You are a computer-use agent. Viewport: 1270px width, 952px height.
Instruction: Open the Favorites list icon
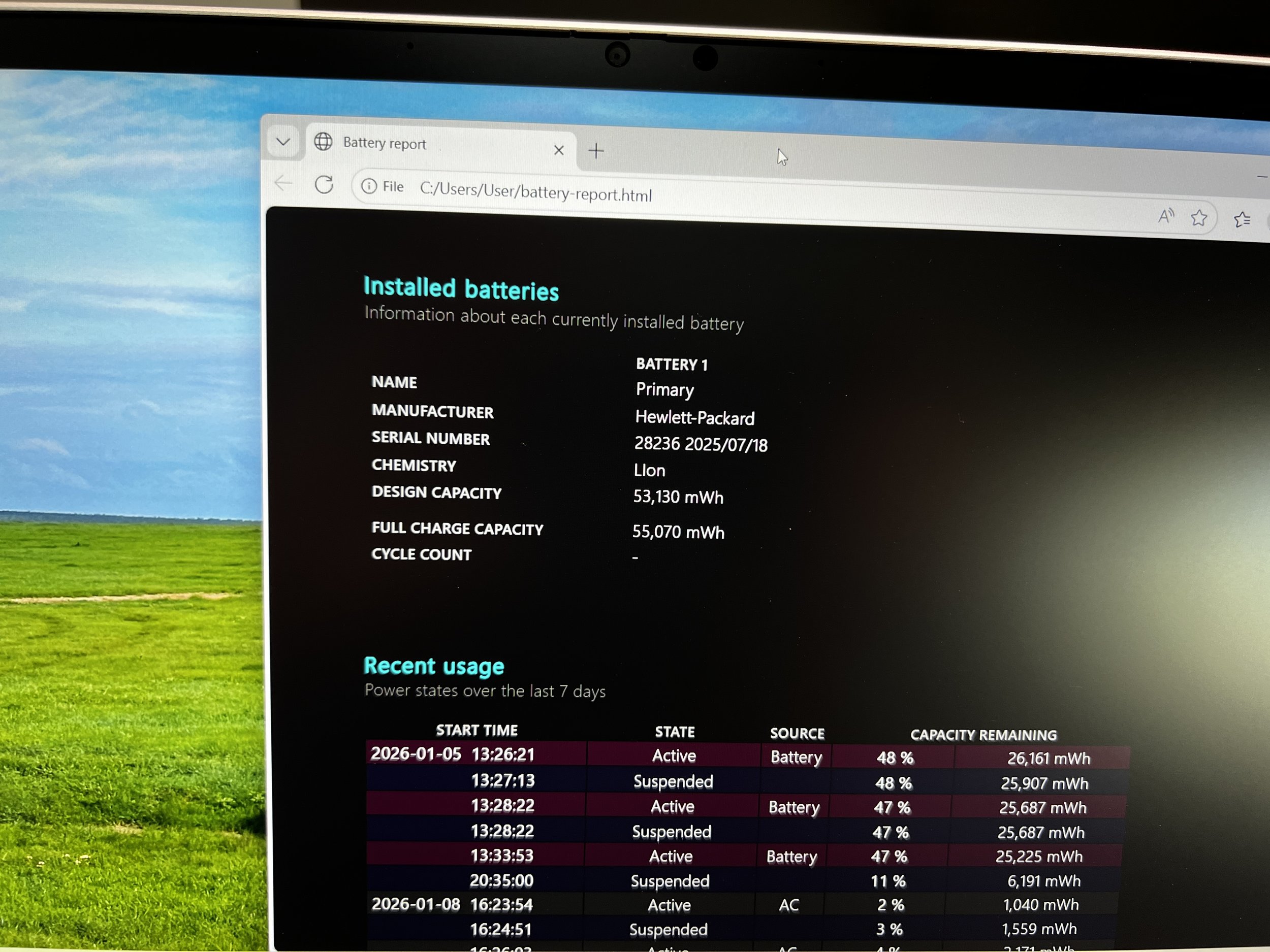pos(1242,220)
